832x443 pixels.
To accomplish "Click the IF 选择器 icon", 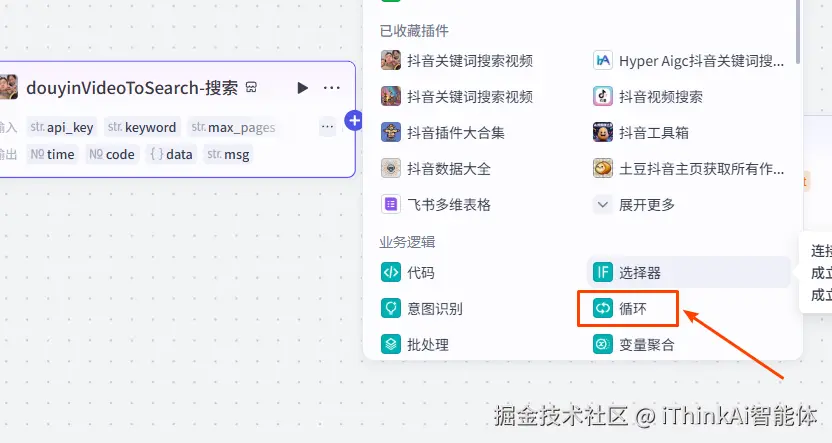I will pyautogui.click(x=603, y=273).
